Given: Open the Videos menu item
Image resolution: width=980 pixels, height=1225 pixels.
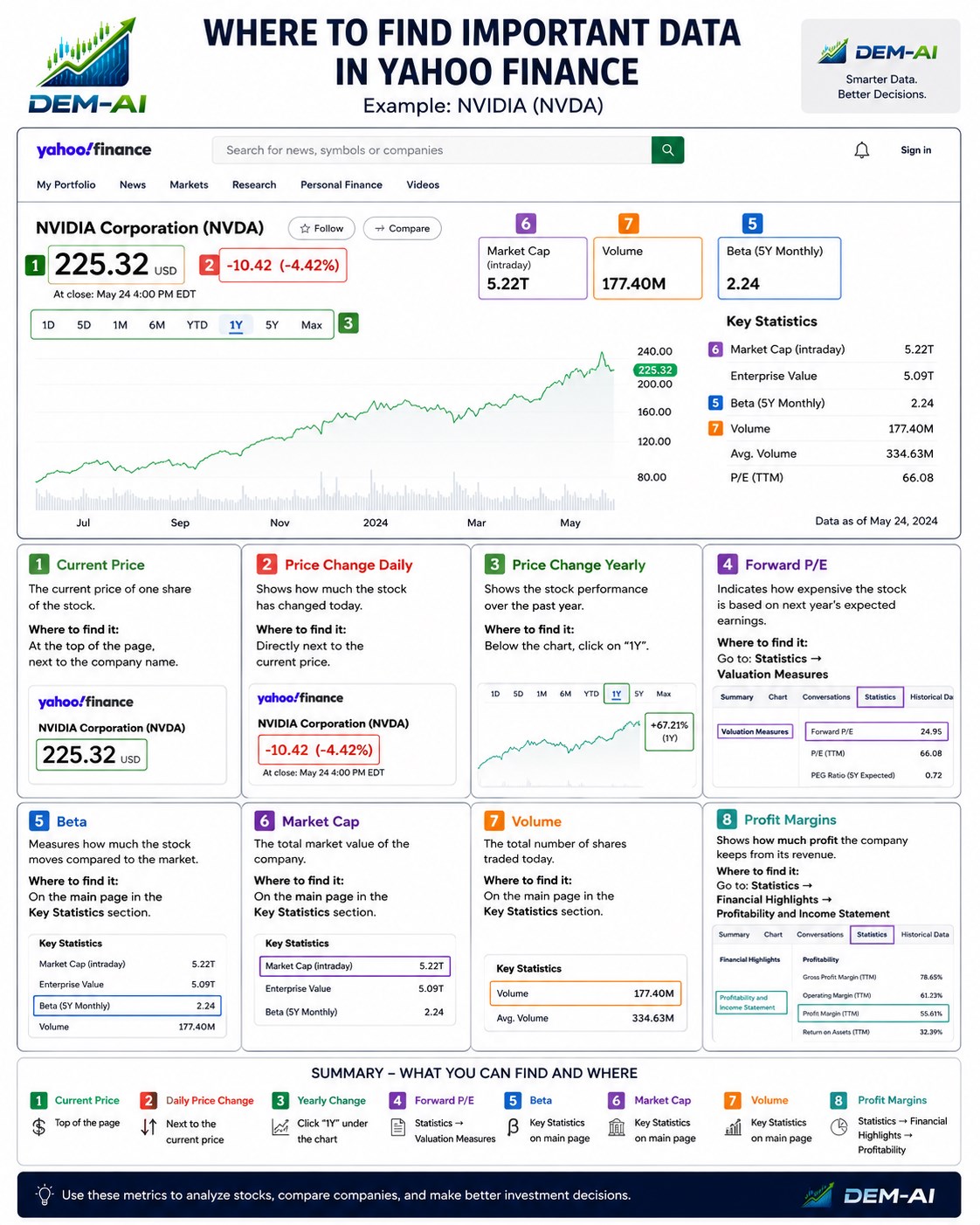Looking at the screenshot, I should coord(423,184).
